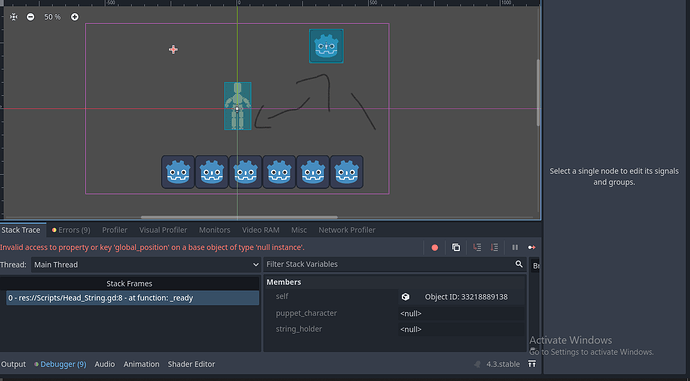Click the red invalid access error message
This screenshot has width=690, height=381.
pos(152,247)
